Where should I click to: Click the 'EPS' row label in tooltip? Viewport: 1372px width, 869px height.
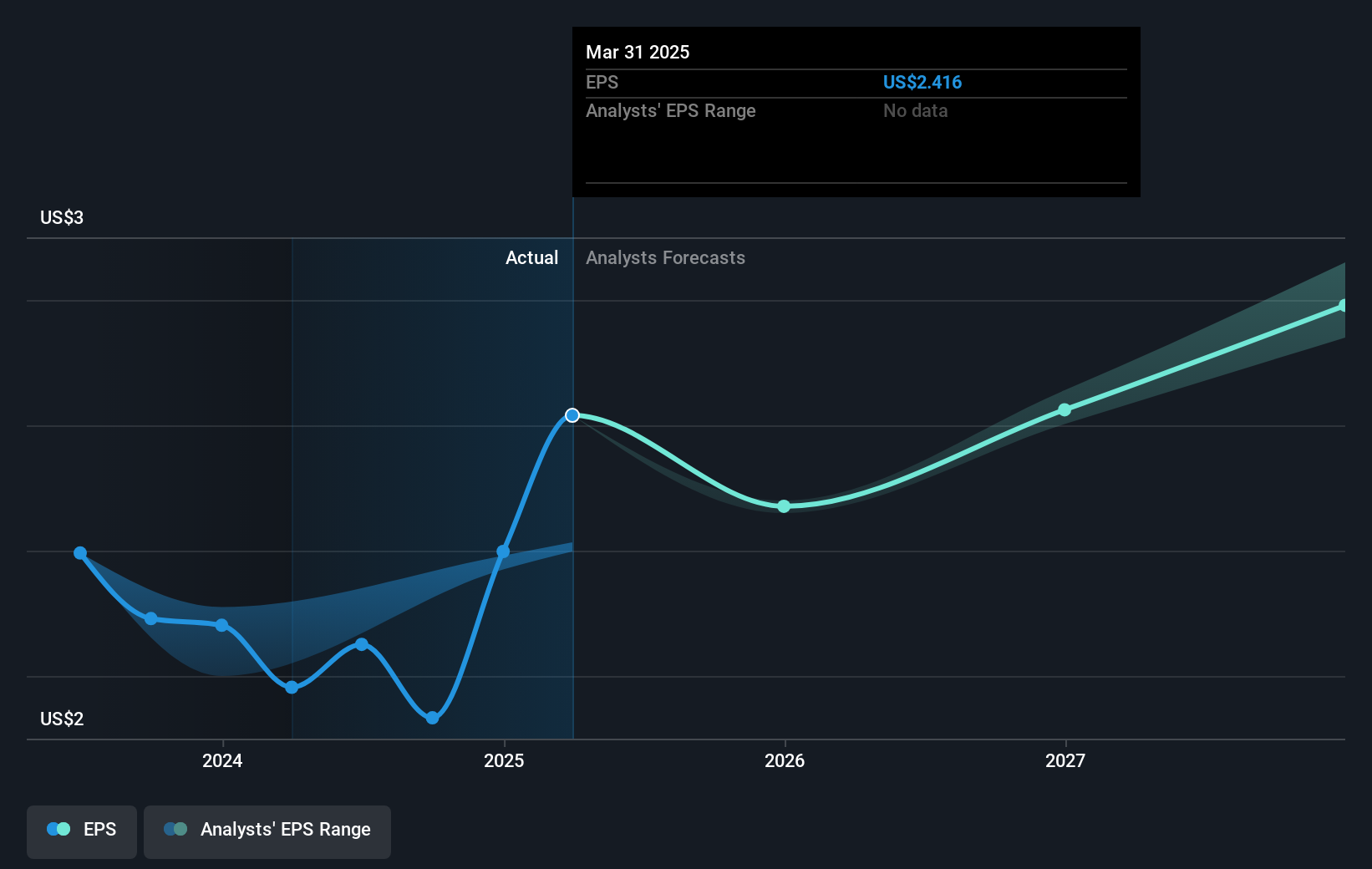point(602,82)
